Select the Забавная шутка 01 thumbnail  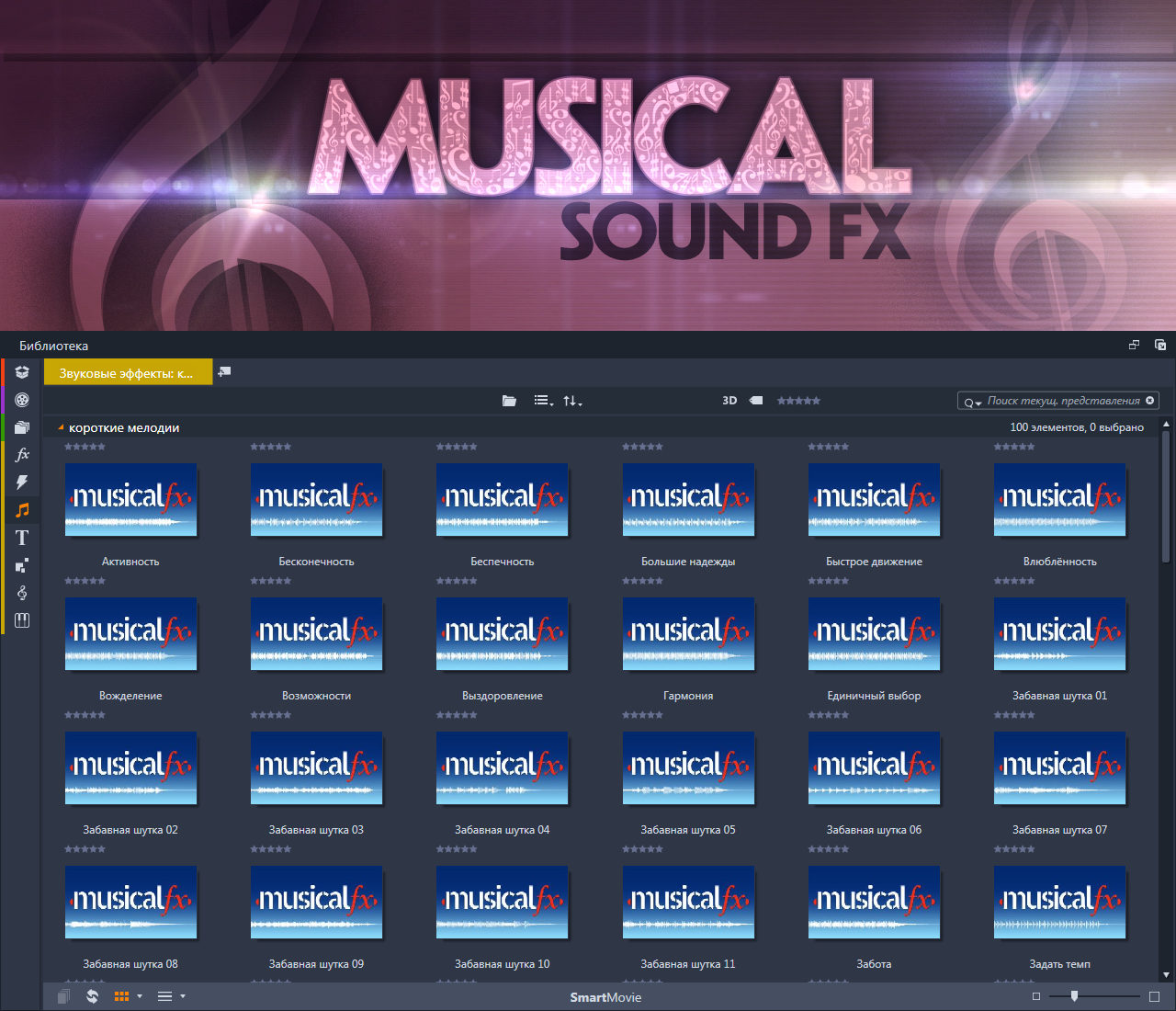click(x=1059, y=633)
